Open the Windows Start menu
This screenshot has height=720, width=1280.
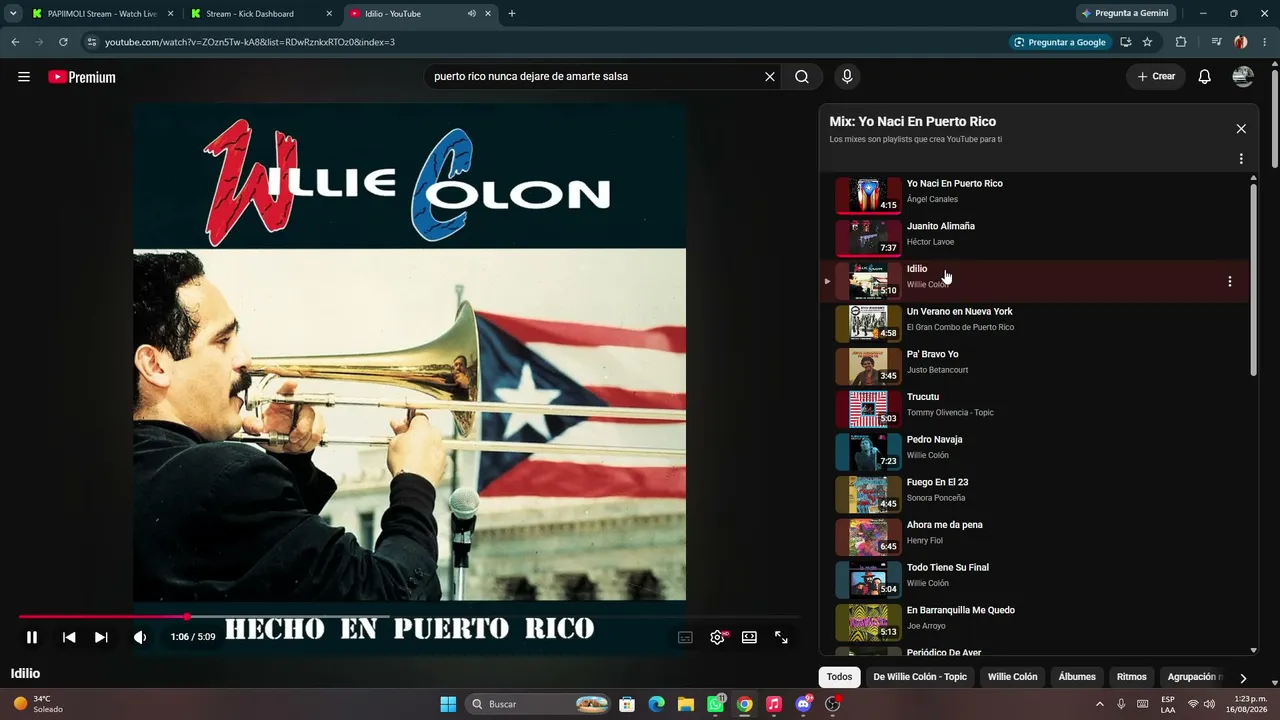[x=448, y=704]
